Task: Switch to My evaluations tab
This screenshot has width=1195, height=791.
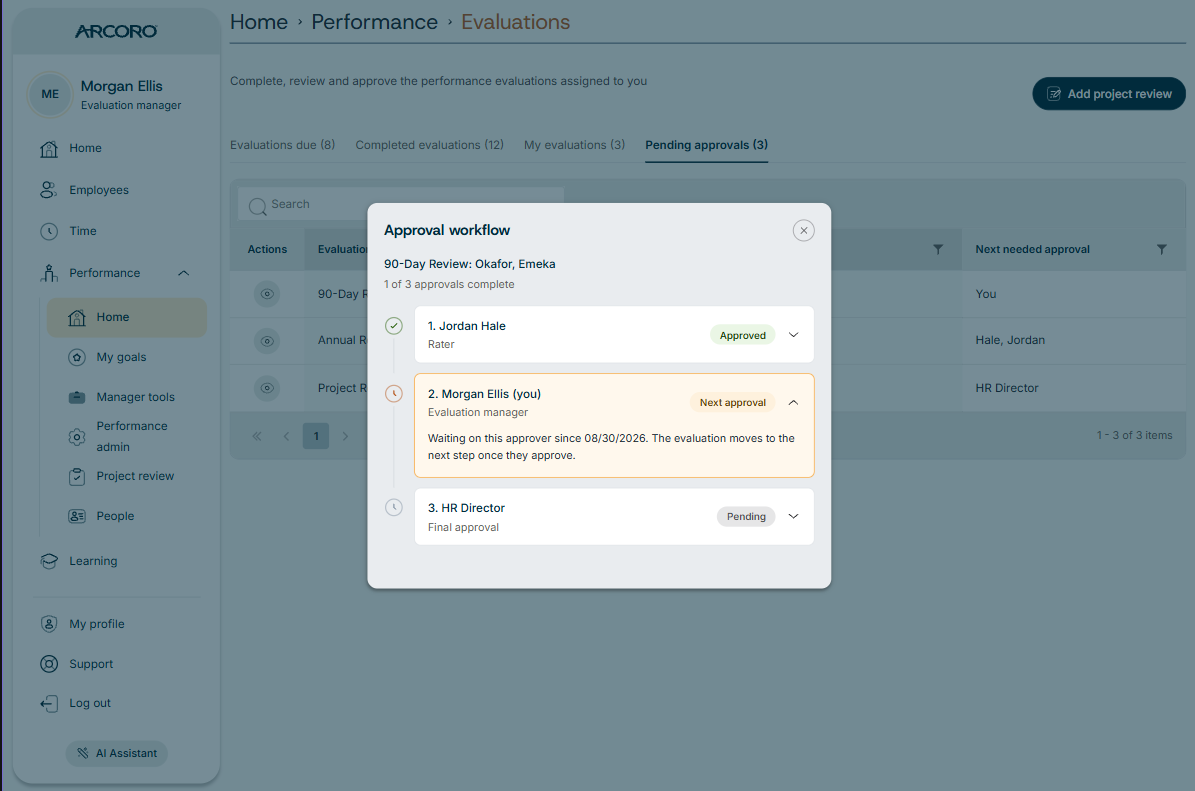Action: click(575, 145)
